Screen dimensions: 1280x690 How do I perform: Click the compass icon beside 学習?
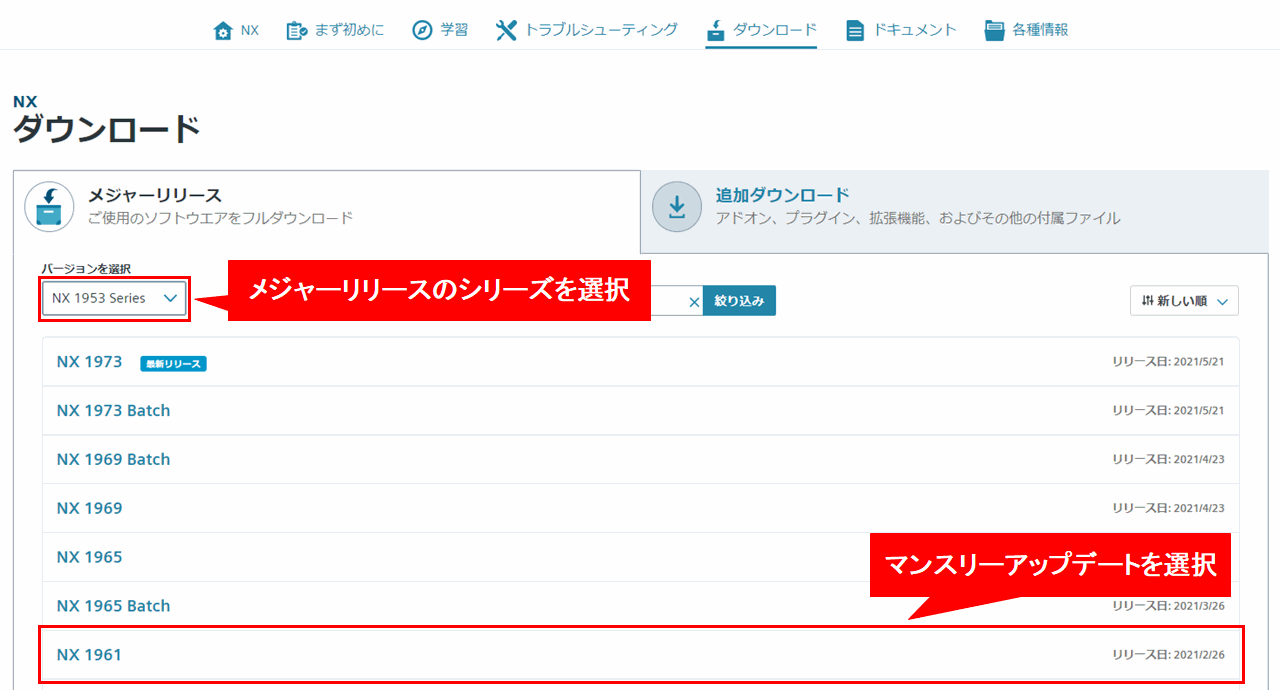tap(422, 30)
